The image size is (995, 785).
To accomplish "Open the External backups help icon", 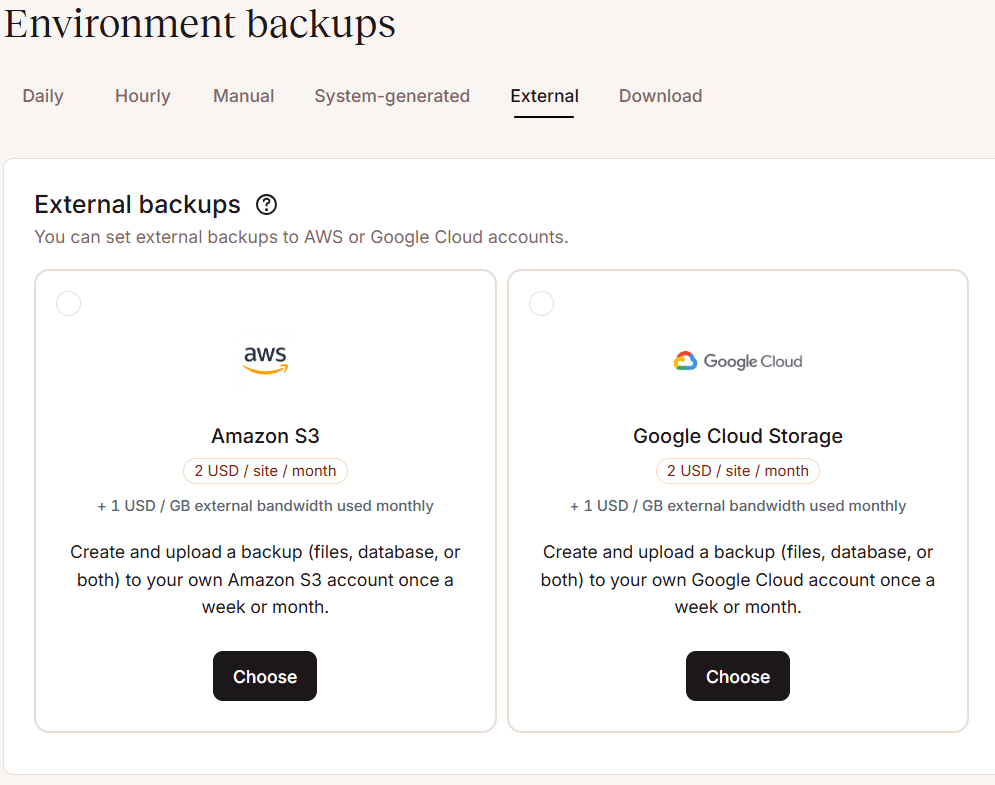I will click(267, 205).
